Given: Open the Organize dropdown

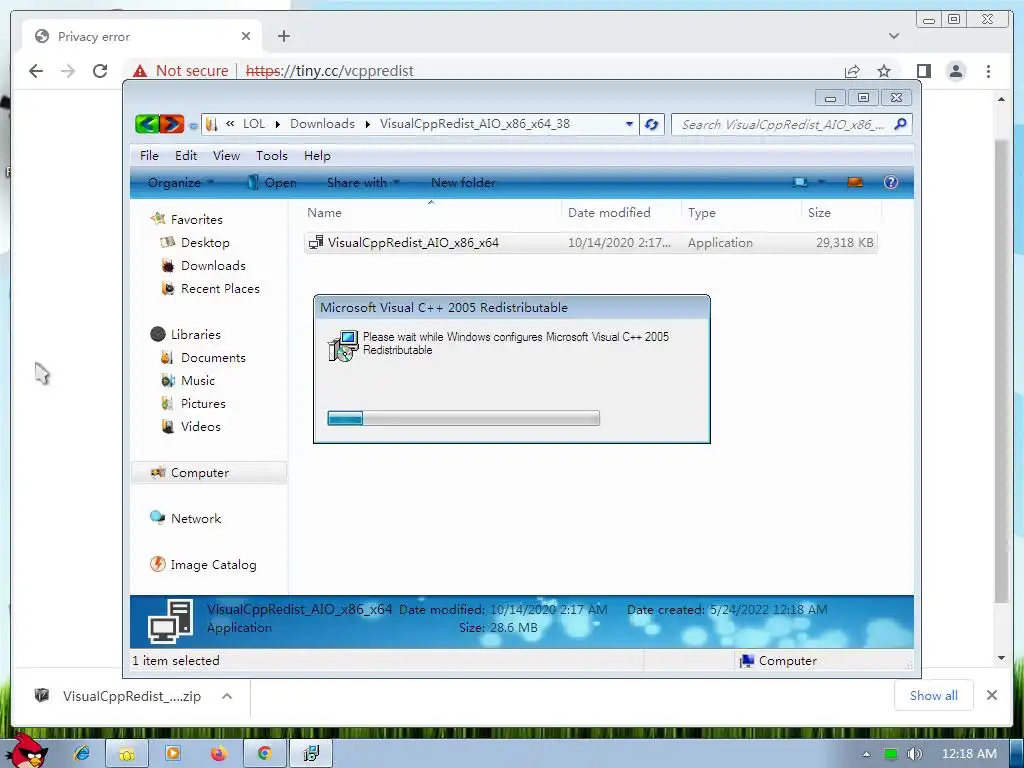Looking at the screenshot, I should tap(181, 183).
